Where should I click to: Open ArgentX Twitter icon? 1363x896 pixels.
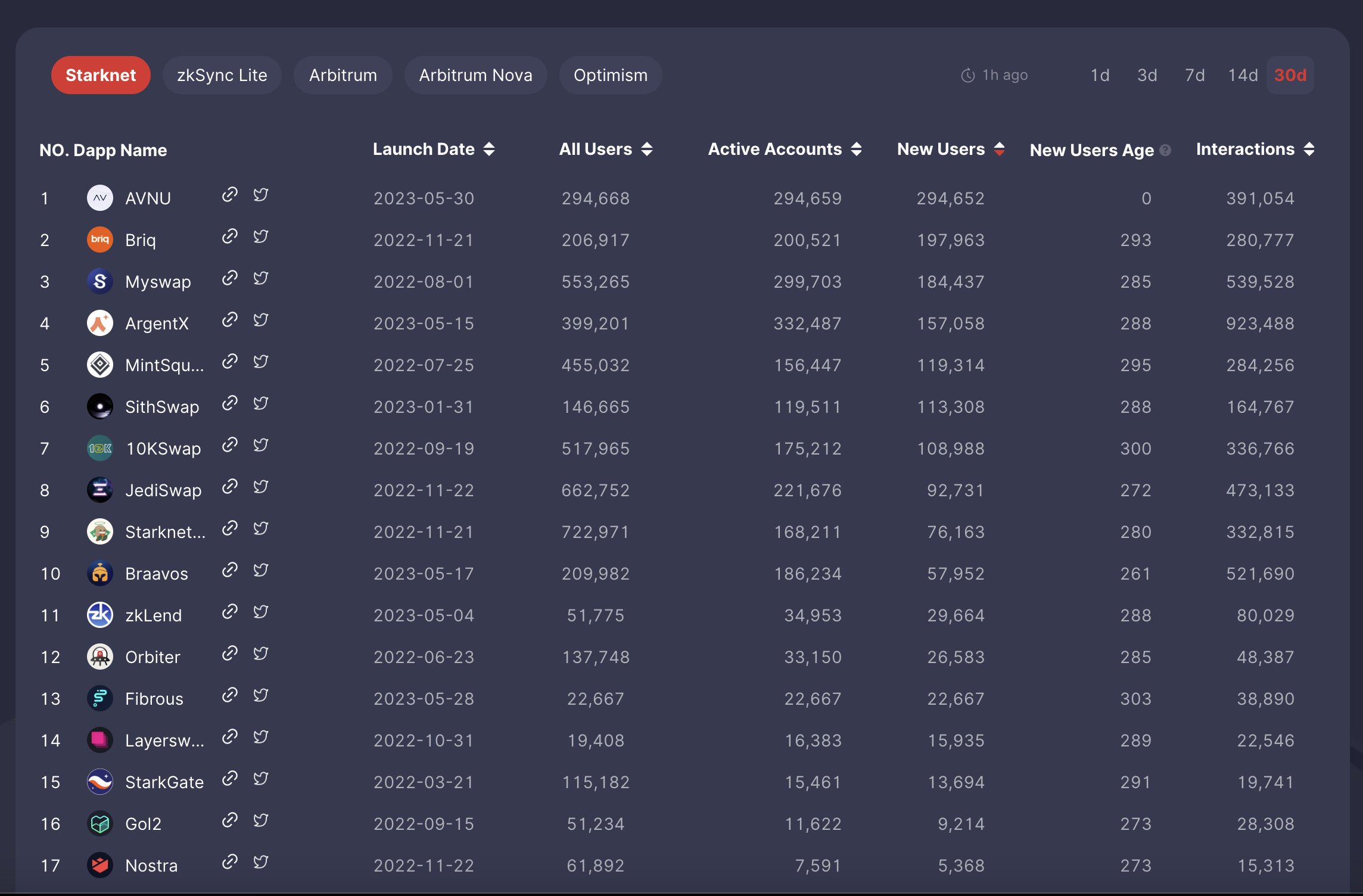coord(261,320)
